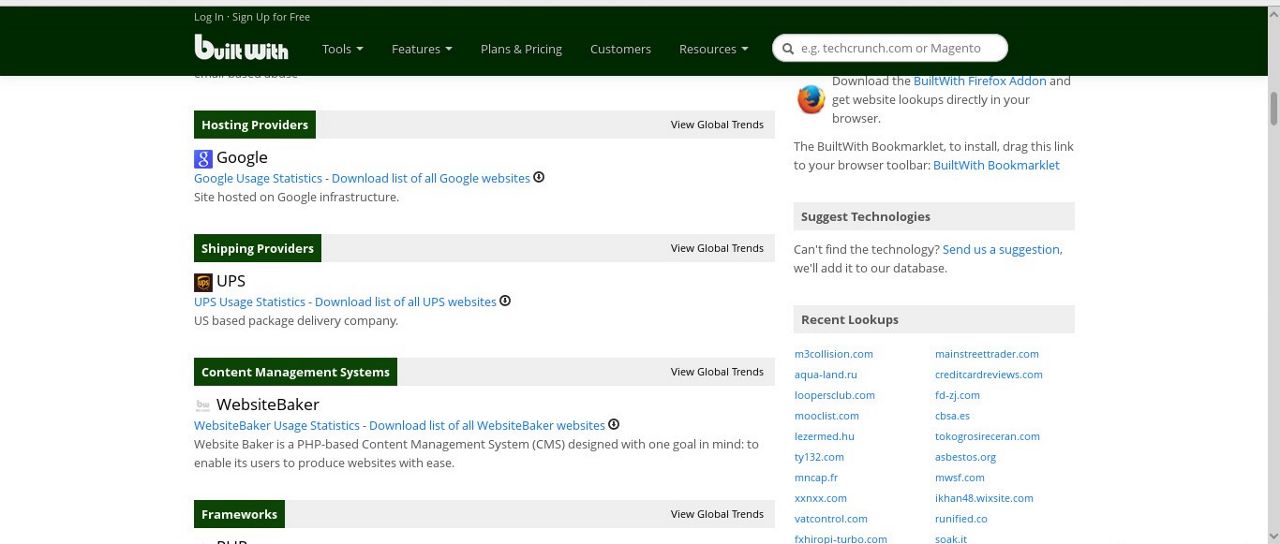
Task: Click the Google hosting provider icon
Action: coord(203,158)
